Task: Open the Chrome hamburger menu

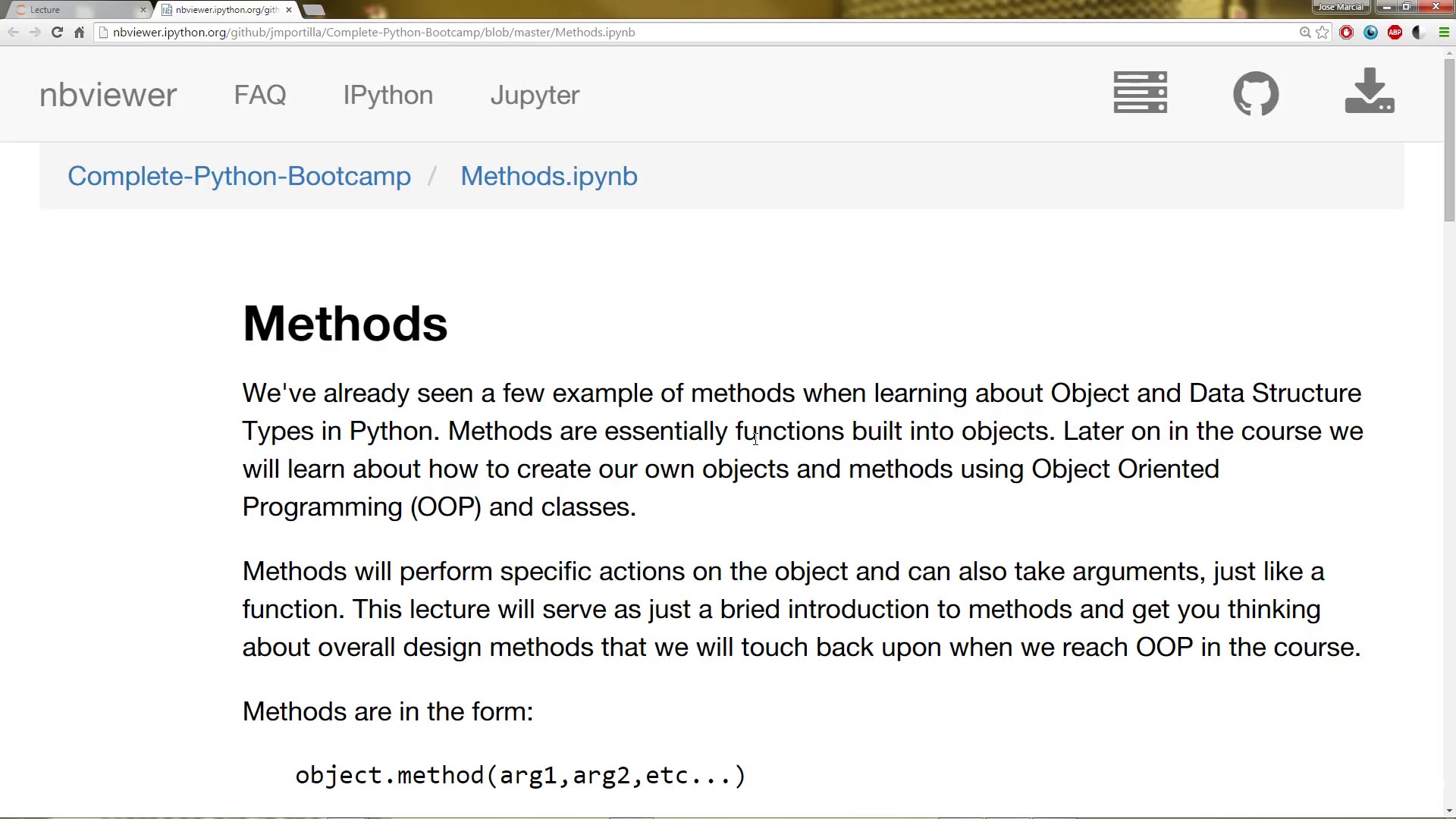Action: point(1444,33)
